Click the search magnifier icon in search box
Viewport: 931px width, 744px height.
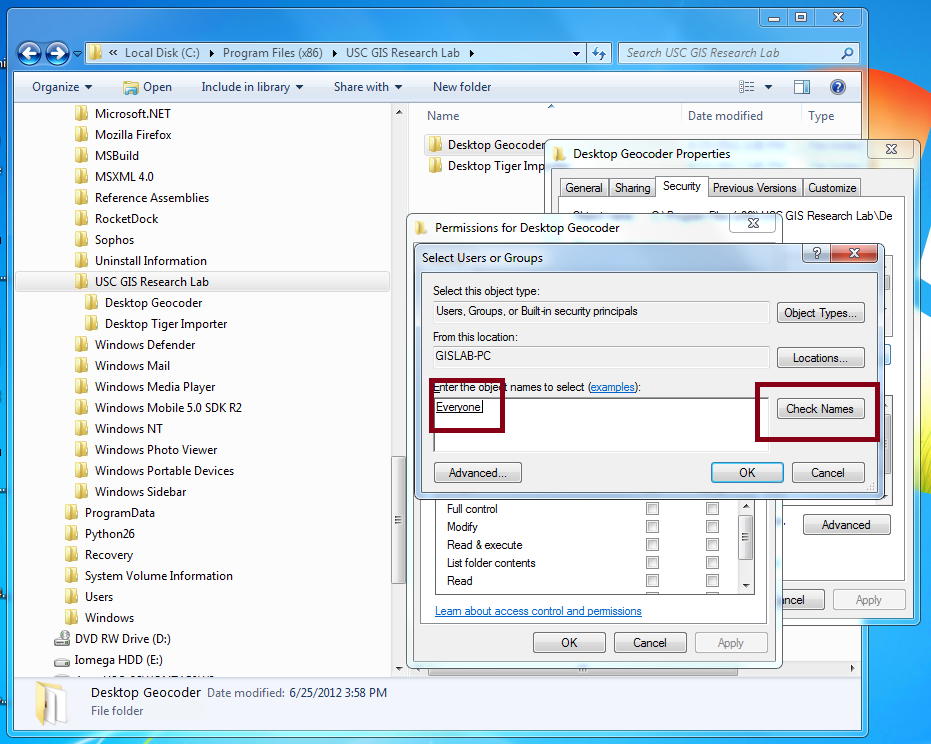tap(846, 53)
